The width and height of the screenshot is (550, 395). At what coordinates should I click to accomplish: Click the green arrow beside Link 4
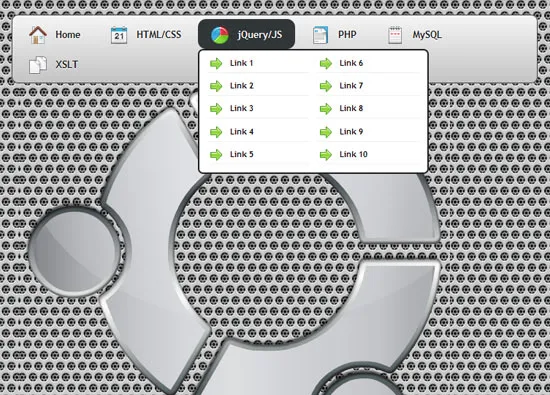(x=216, y=132)
